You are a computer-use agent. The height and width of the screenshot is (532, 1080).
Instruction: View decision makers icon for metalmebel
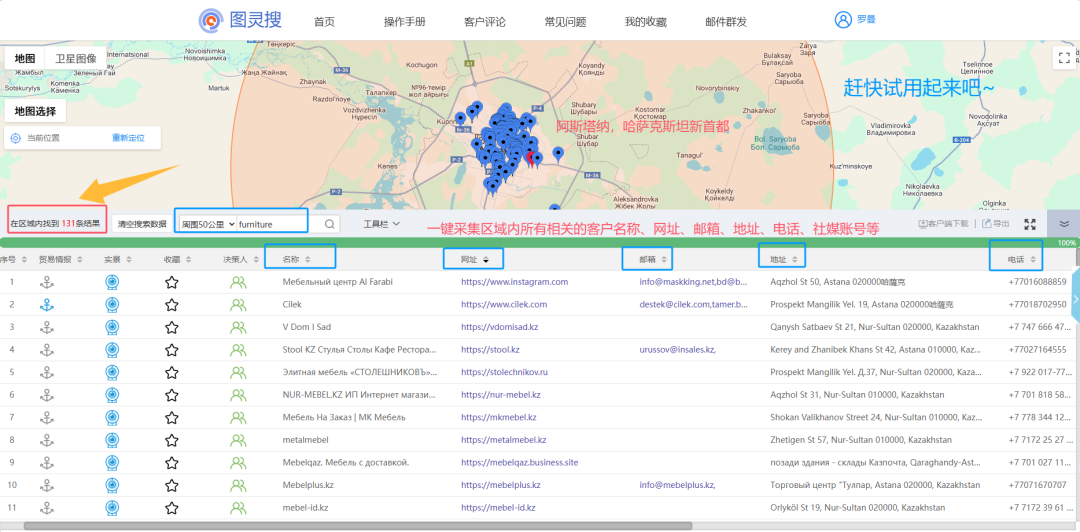tap(238, 440)
